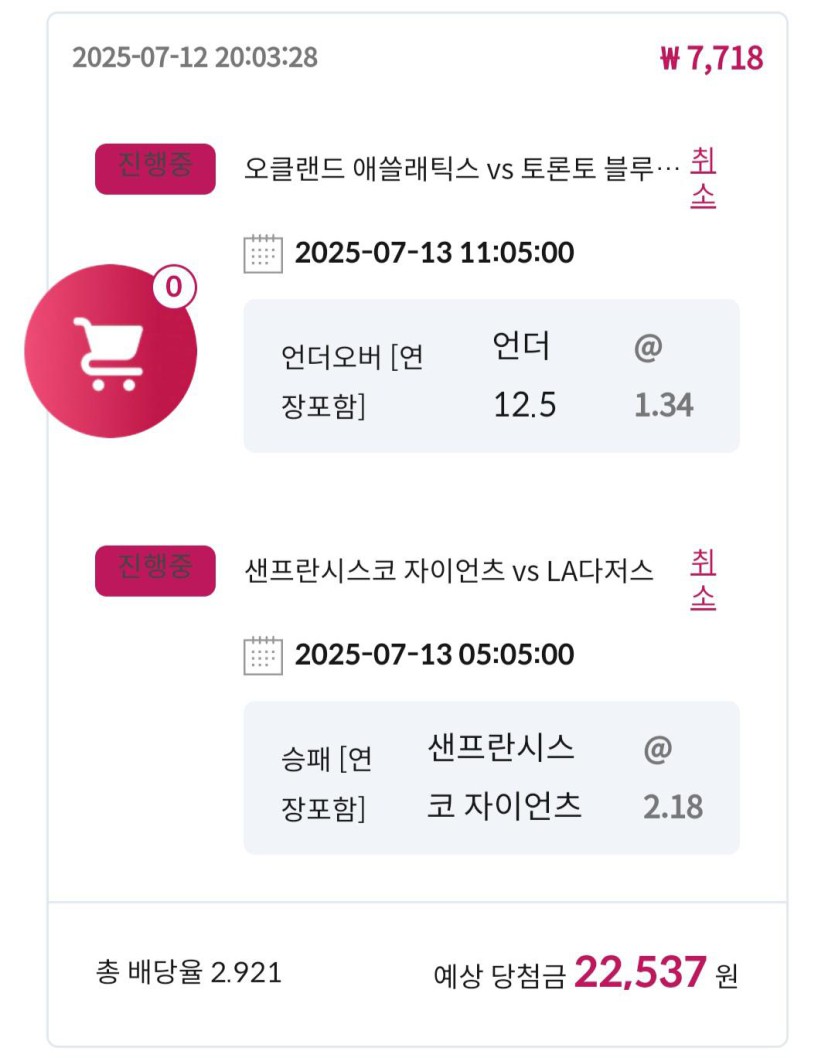Cancel the San Francisco Giants vs LA Dodgers bet
835x1058 pixels.
pyautogui.click(x=703, y=580)
